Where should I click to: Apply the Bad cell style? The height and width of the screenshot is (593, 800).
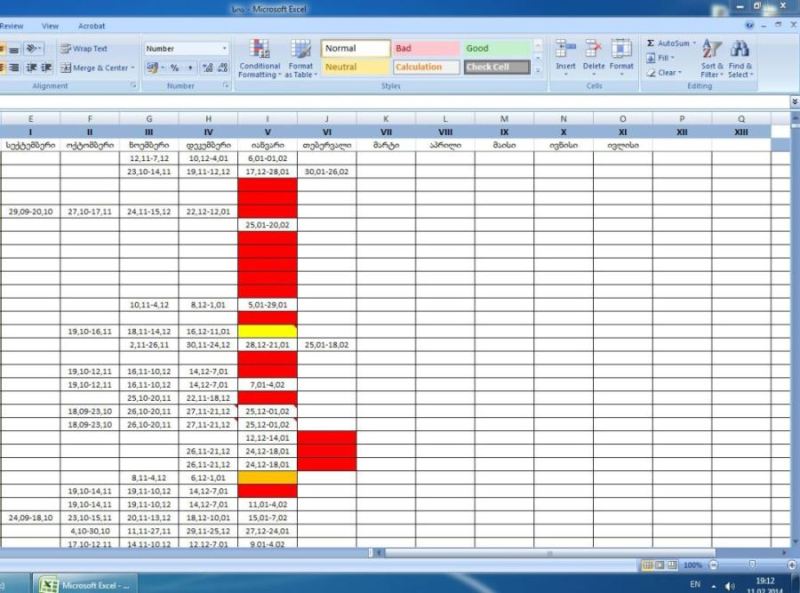(x=426, y=48)
